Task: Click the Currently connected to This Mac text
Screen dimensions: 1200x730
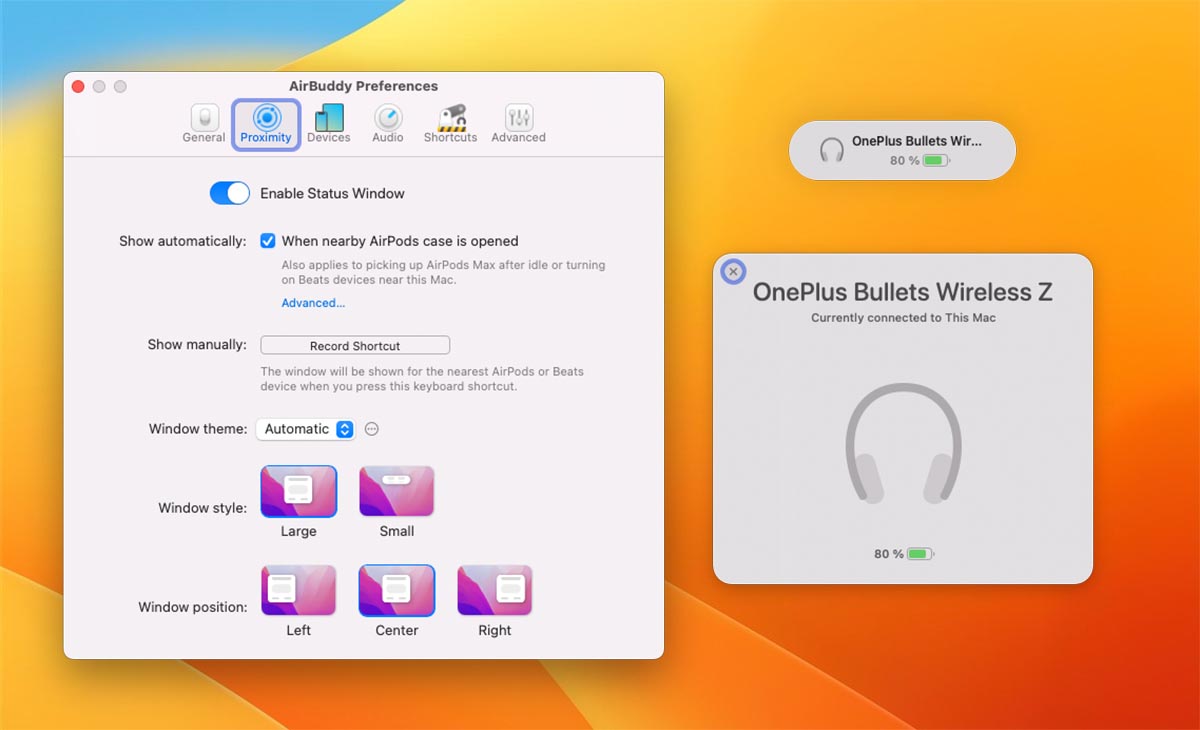Action: point(903,318)
